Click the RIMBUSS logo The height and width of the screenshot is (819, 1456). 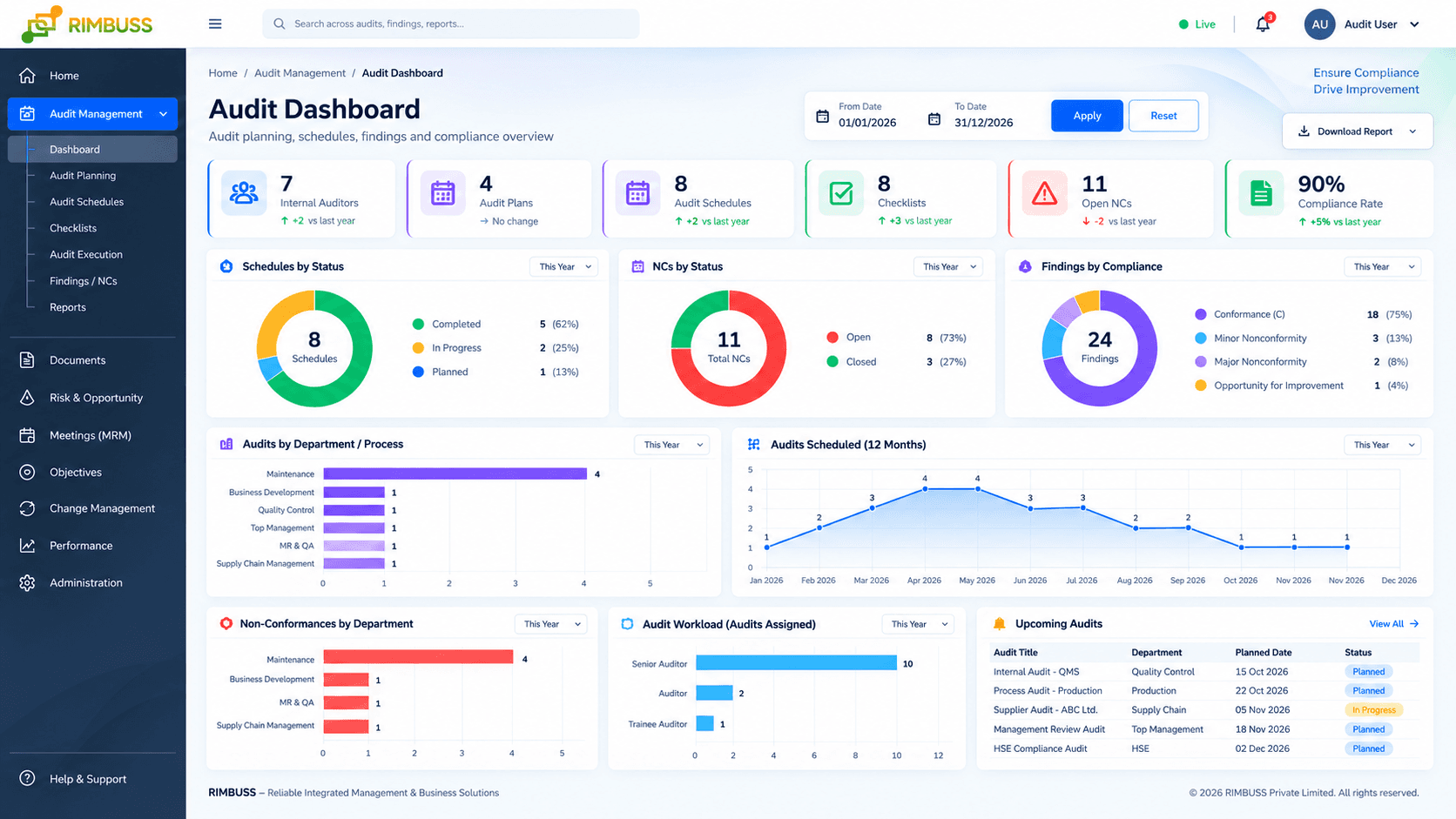tap(87, 23)
